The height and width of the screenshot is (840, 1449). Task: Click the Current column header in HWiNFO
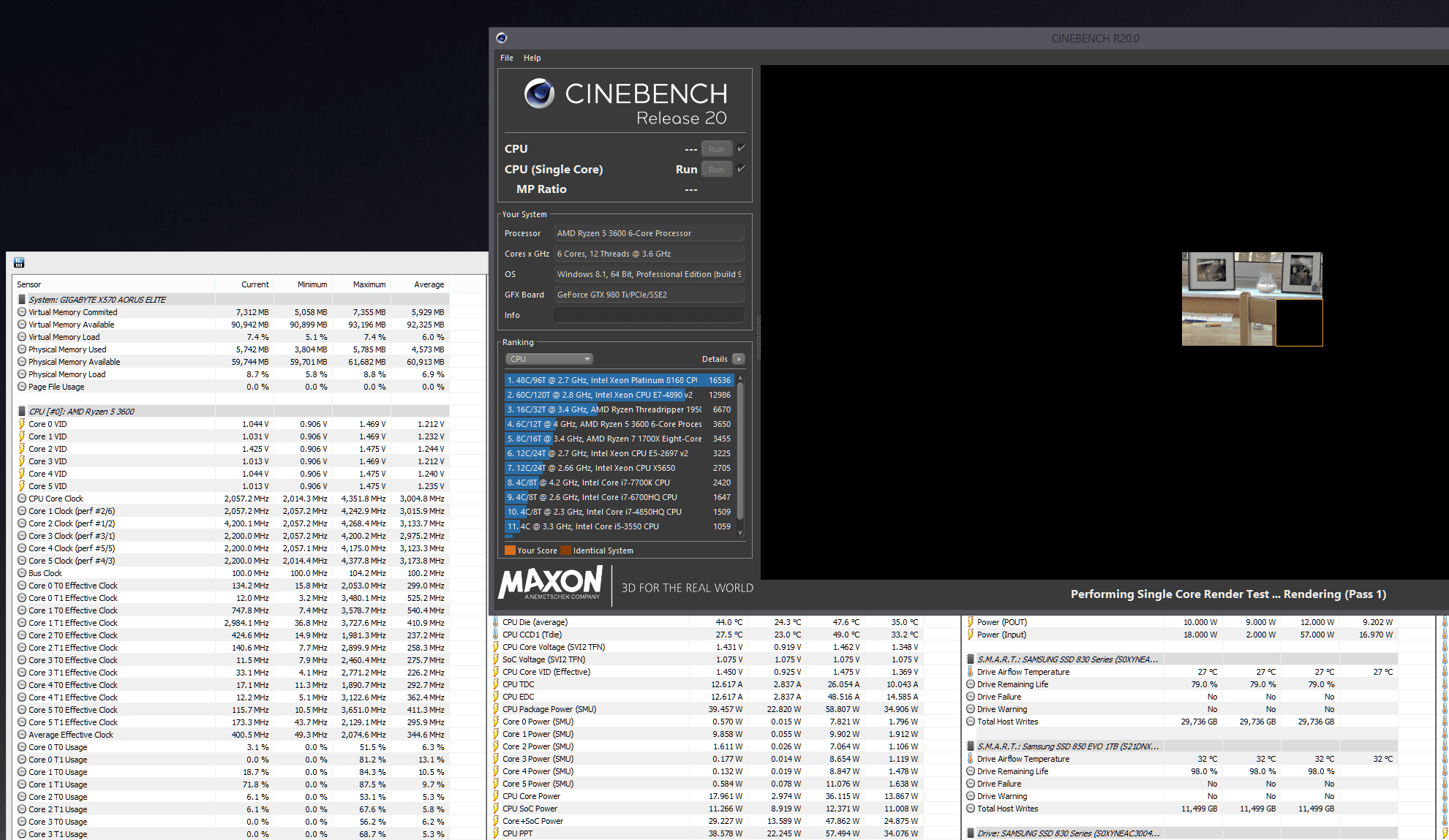[x=244, y=284]
